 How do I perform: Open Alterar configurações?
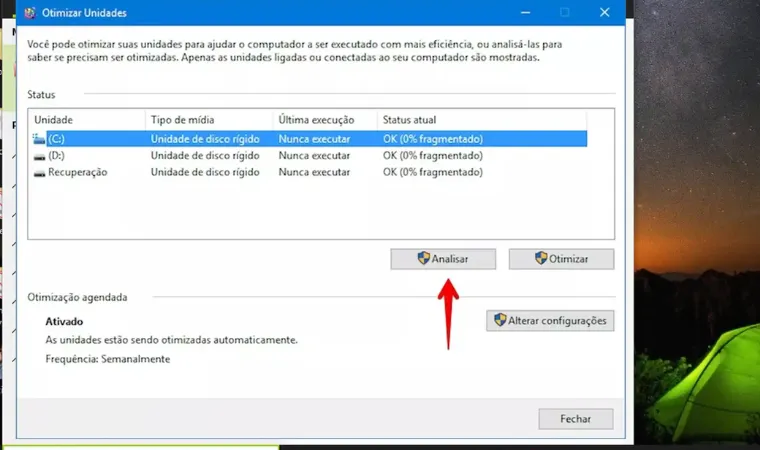click(550, 321)
